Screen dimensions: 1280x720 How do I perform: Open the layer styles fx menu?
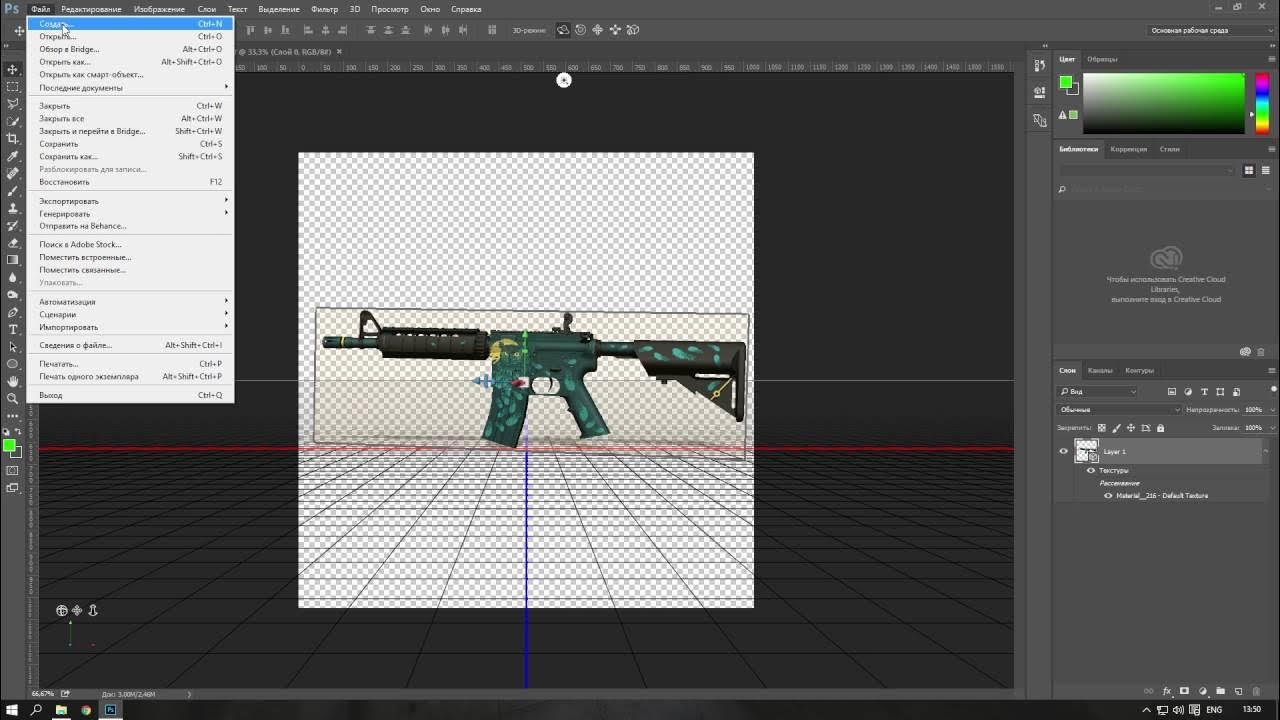tap(1167, 691)
